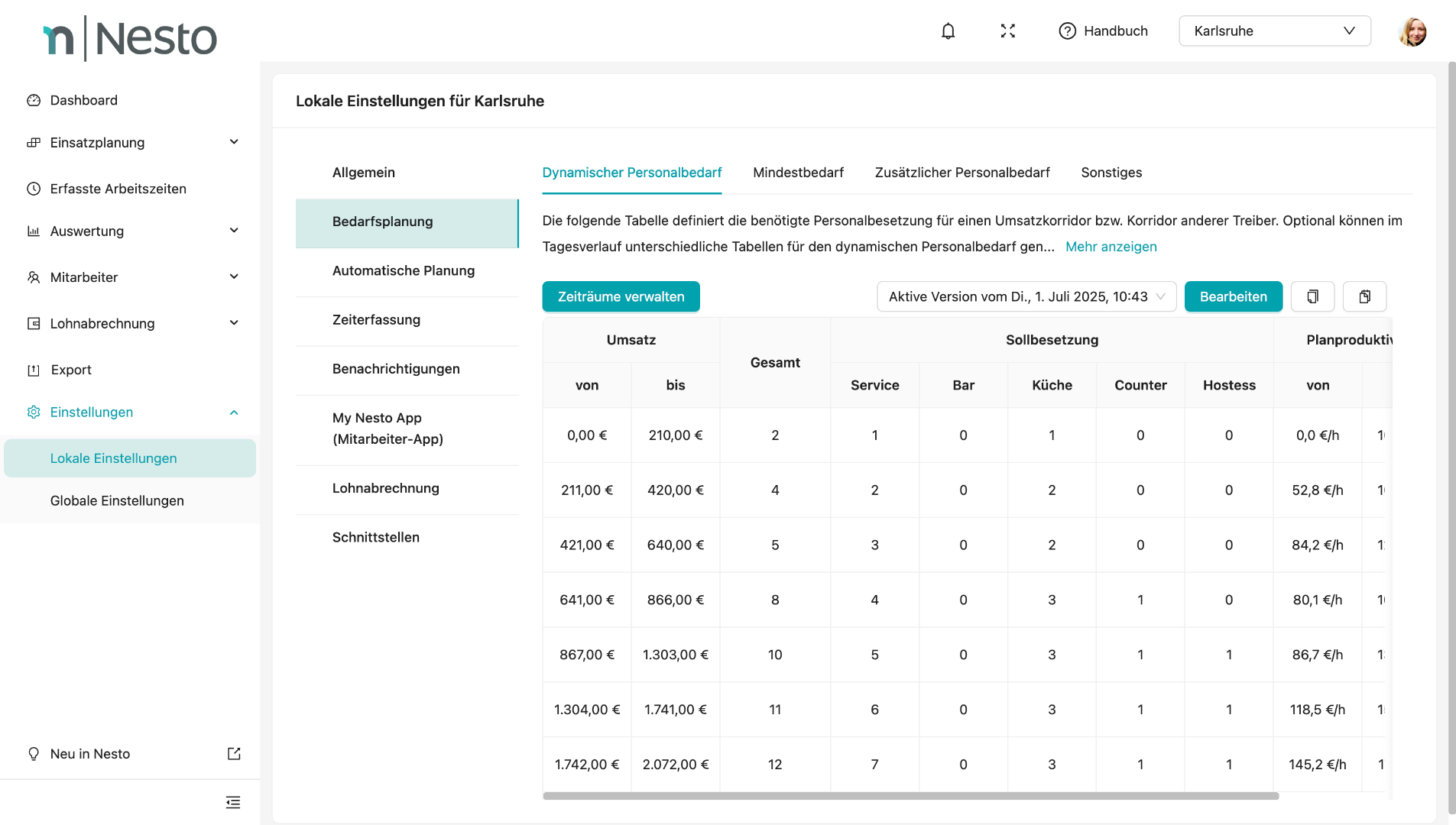This screenshot has height=825, width=1456.
Task: Open the user profile avatar
Action: 1412,32
